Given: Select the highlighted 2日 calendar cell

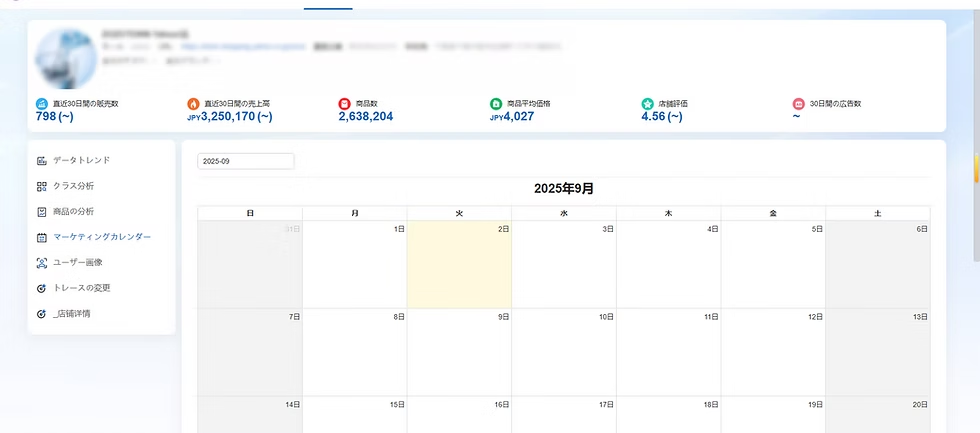Looking at the screenshot, I should tap(459, 264).
